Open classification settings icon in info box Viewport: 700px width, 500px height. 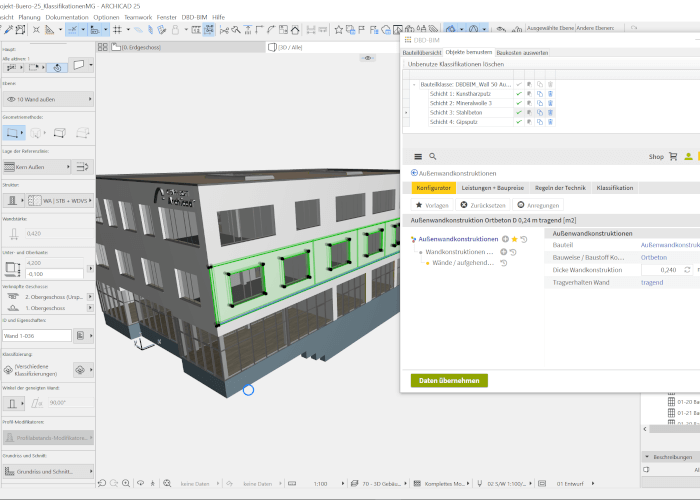click(x=80, y=370)
